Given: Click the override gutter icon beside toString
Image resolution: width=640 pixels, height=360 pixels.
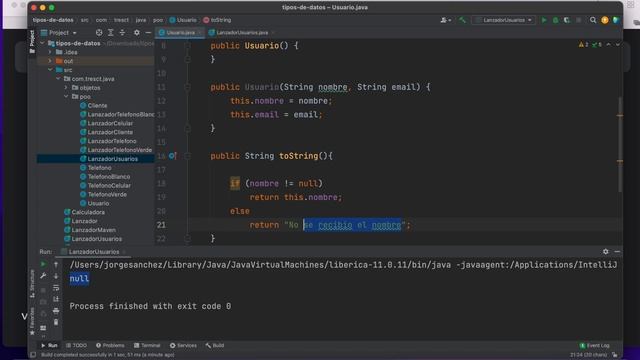Looking at the screenshot, I should pos(172,156).
